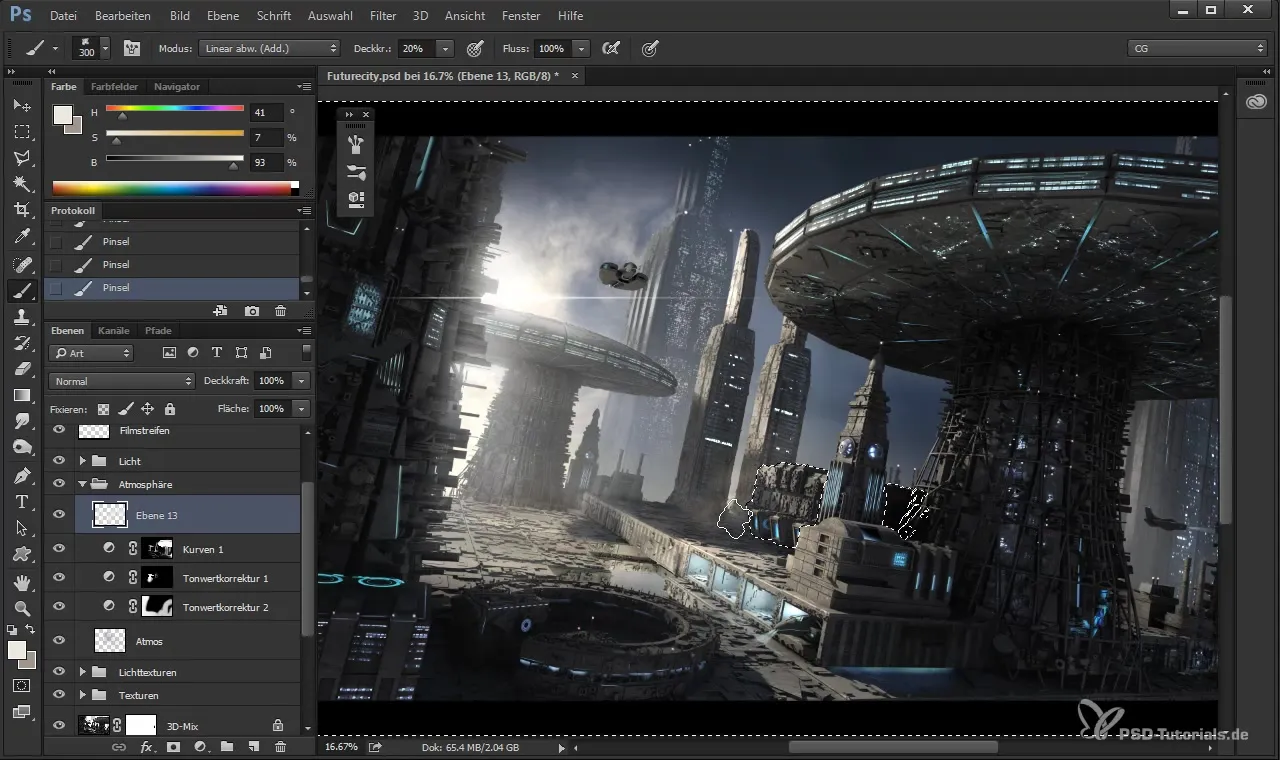
Task: Toggle Quick Mask mode
Action: [x=21, y=686]
